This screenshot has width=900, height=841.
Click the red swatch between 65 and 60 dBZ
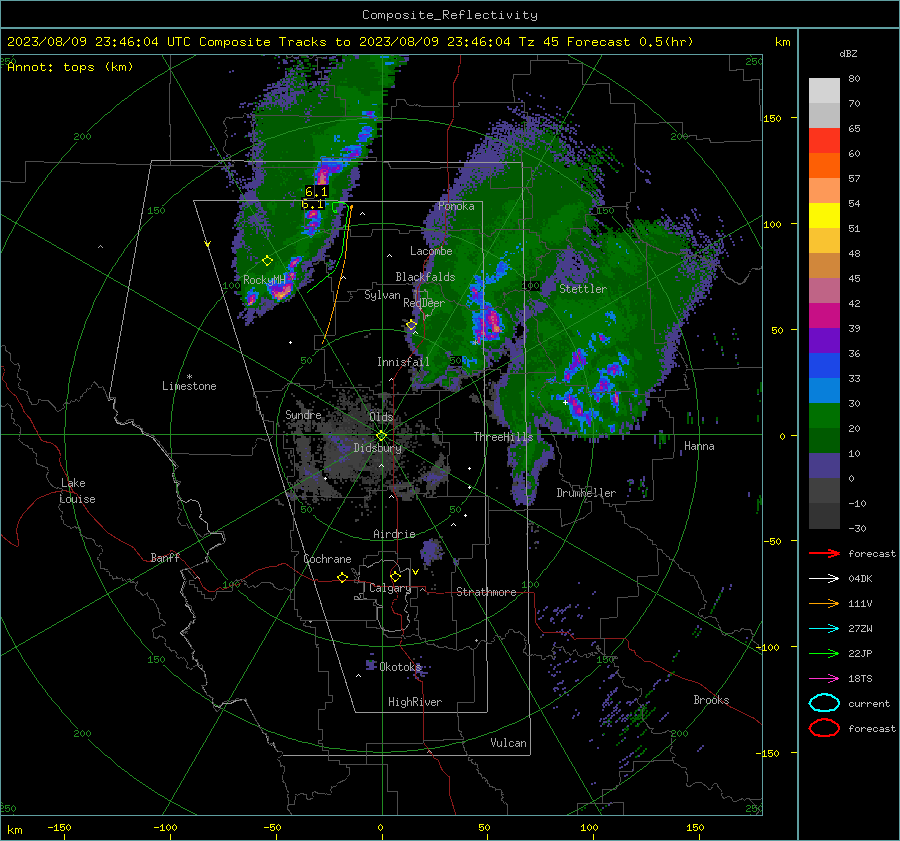[824, 141]
